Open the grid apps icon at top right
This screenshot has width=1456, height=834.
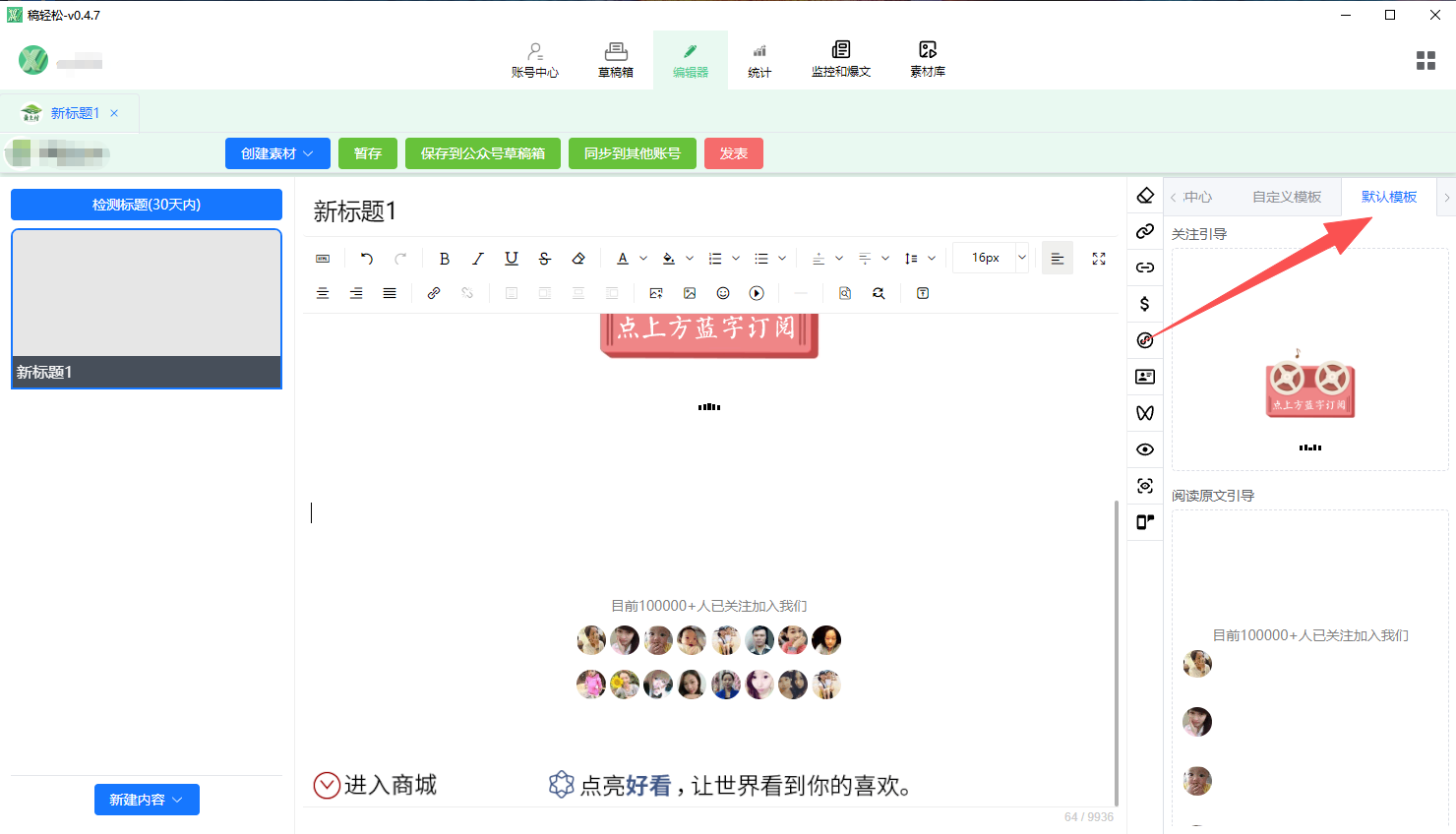pos(1426,61)
